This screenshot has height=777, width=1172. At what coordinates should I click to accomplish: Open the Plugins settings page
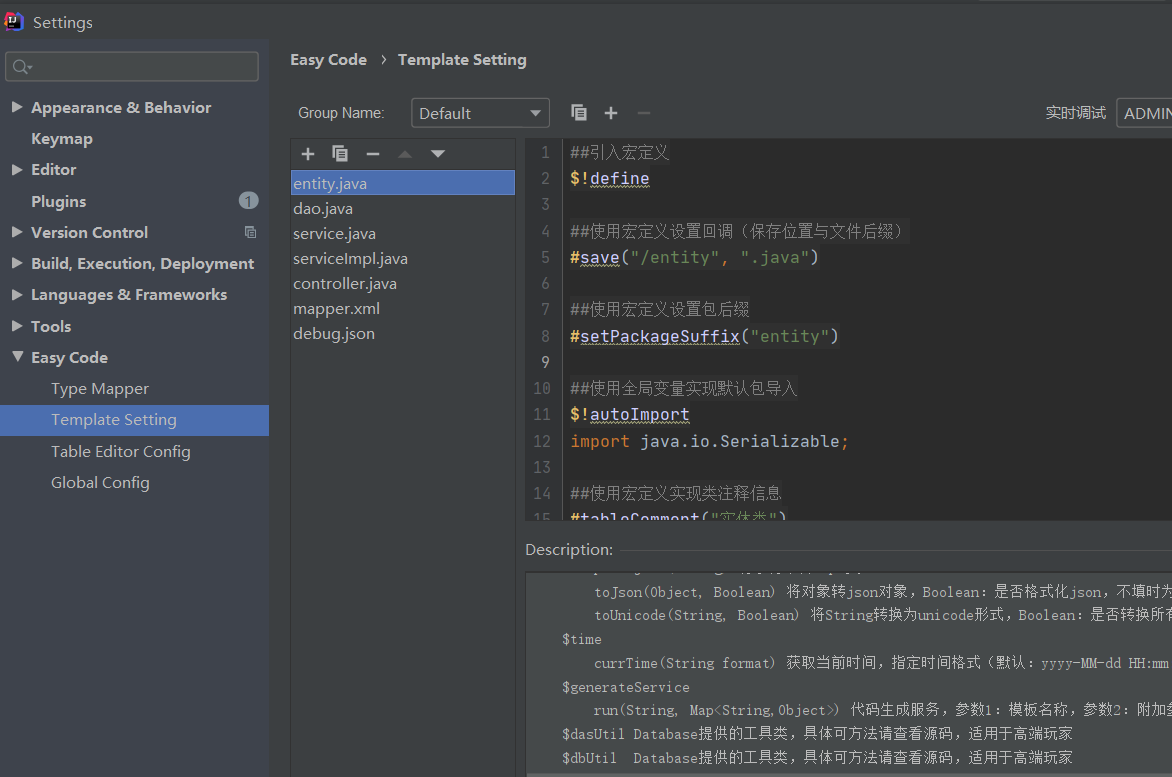(58, 202)
